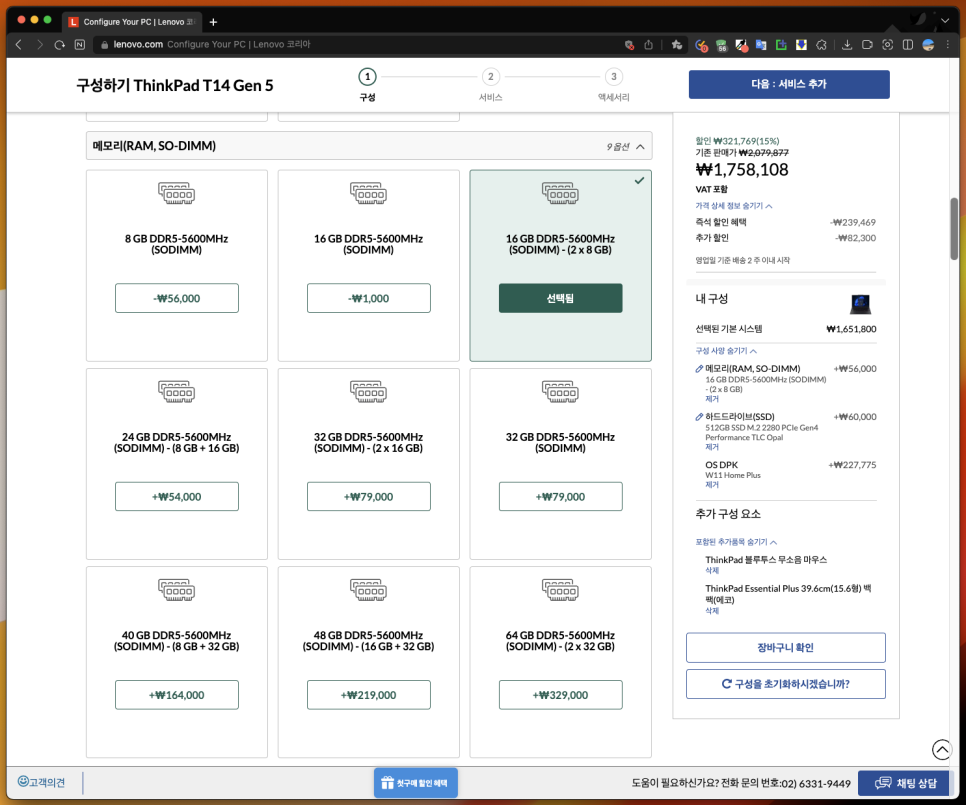Viewport: 966px width, 805px height.
Task: Click 다음 : 서비스 추가 button
Action: [789, 84]
